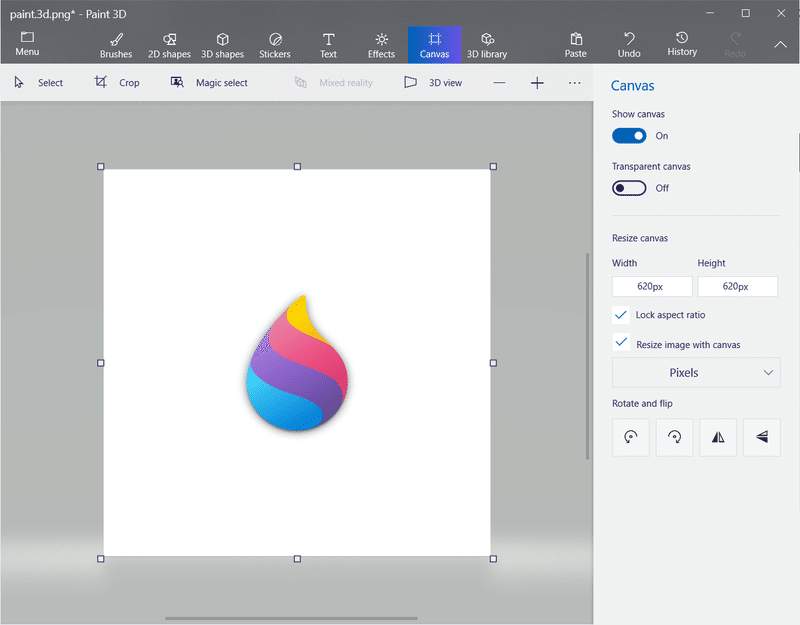Uncheck Resize image with canvas
The width and height of the screenshot is (800, 625).
pyautogui.click(x=621, y=342)
